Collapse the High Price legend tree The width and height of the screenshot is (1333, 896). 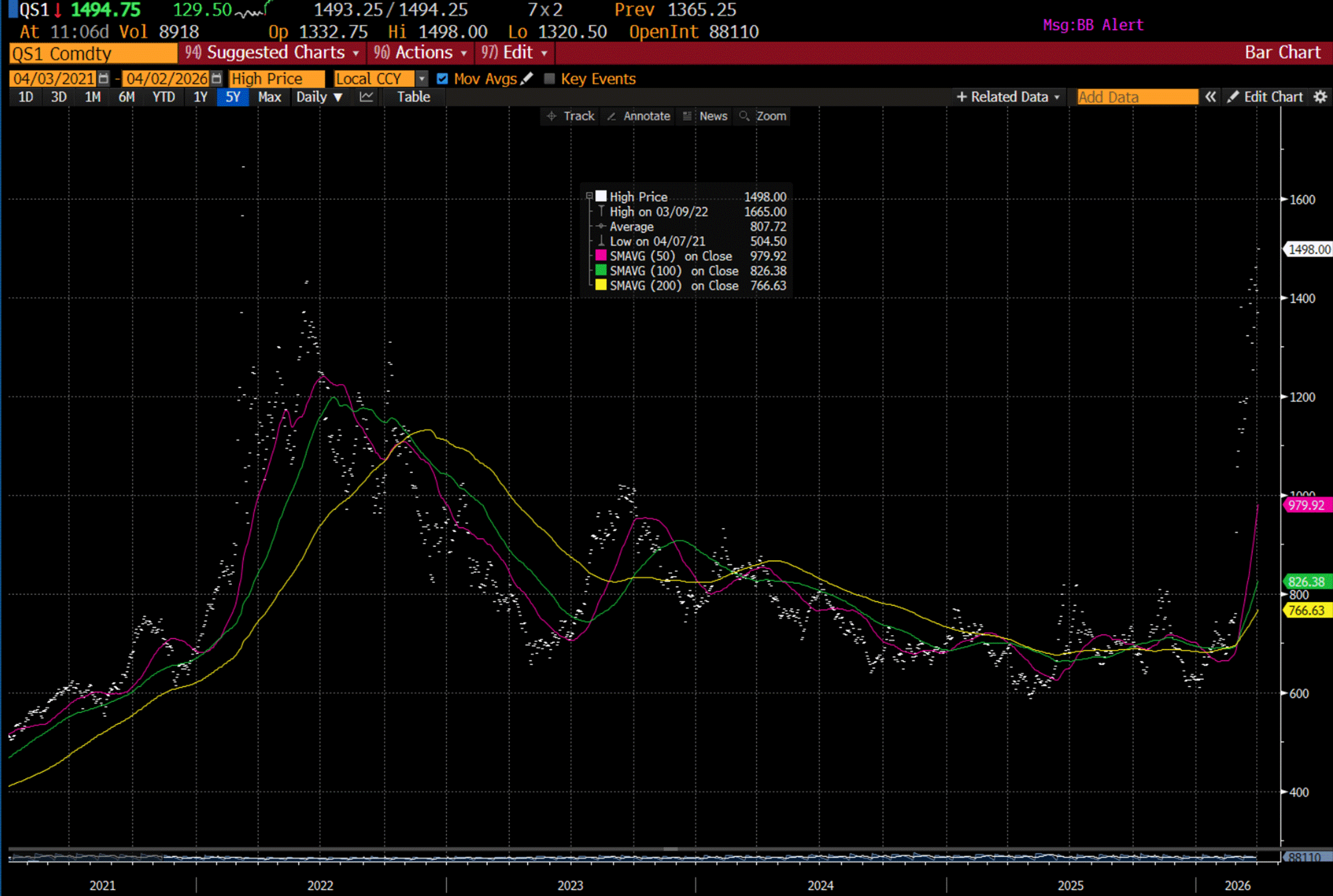589,196
